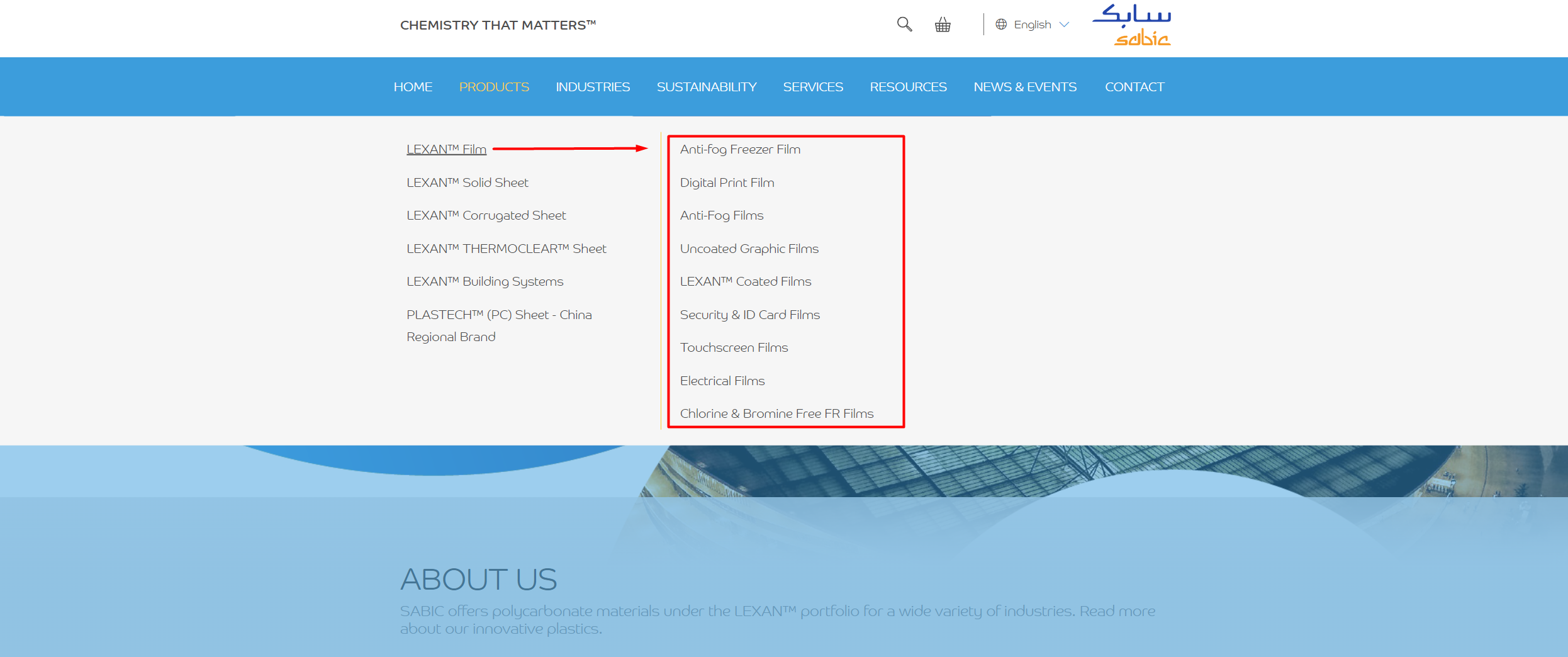Click the CHEMISTRY THAT MATTERS tagline
Image resolution: width=1568 pixels, height=657 pixels.
[498, 25]
